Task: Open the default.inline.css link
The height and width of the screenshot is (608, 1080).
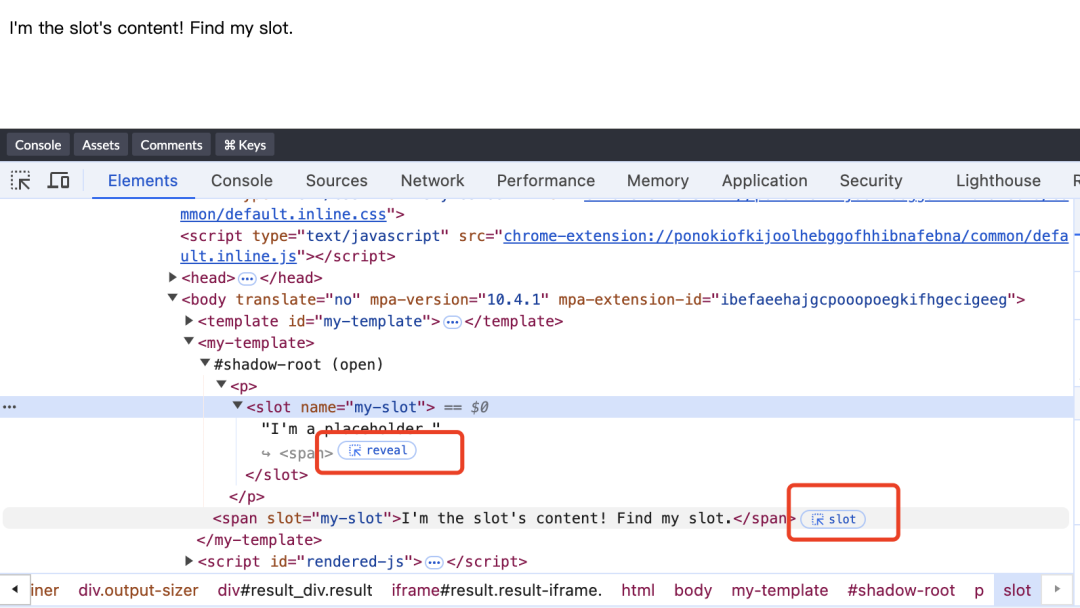Action: click(x=283, y=215)
